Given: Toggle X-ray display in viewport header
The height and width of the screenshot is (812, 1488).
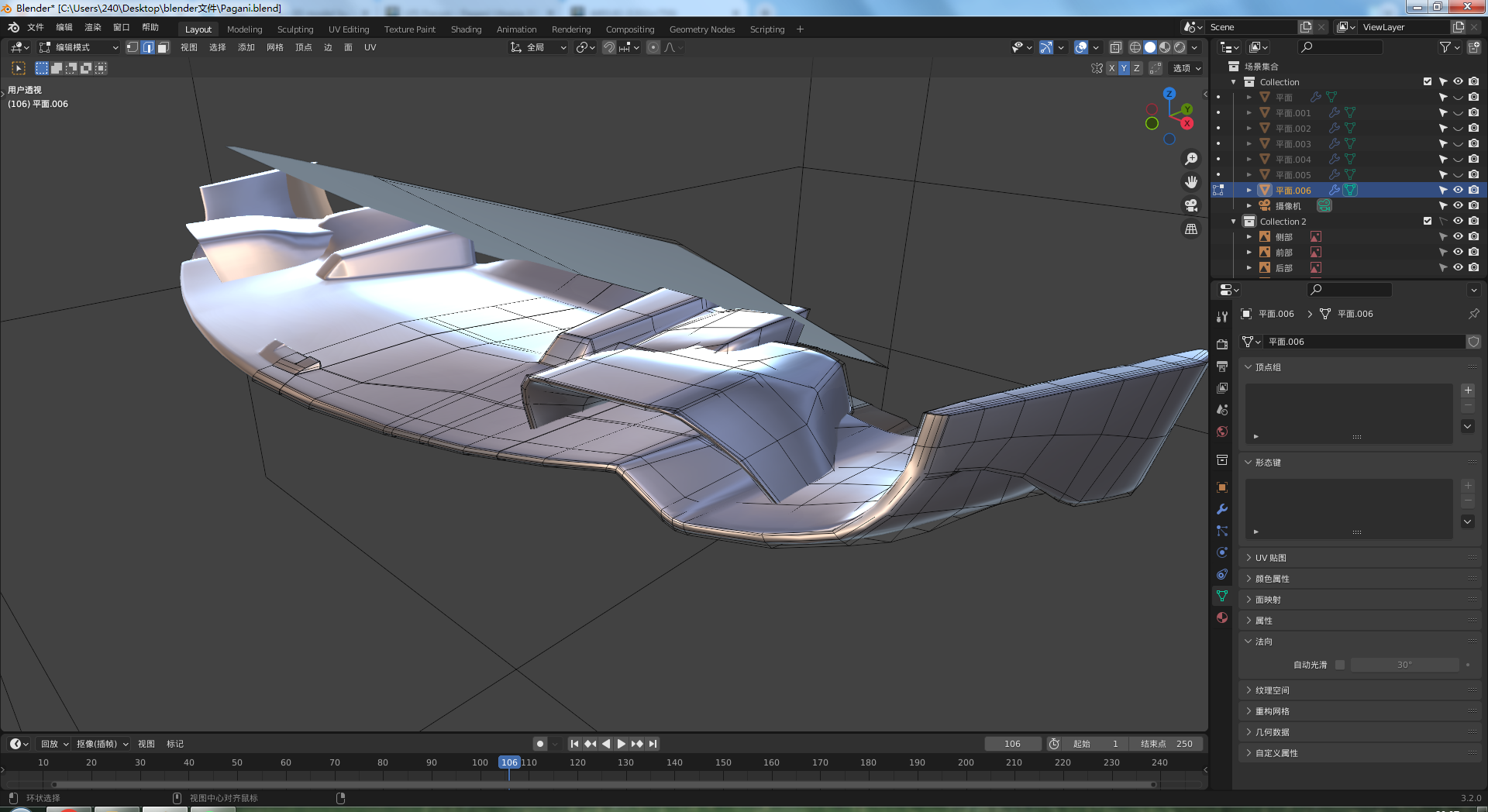Looking at the screenshot, I should point(1115,47).
